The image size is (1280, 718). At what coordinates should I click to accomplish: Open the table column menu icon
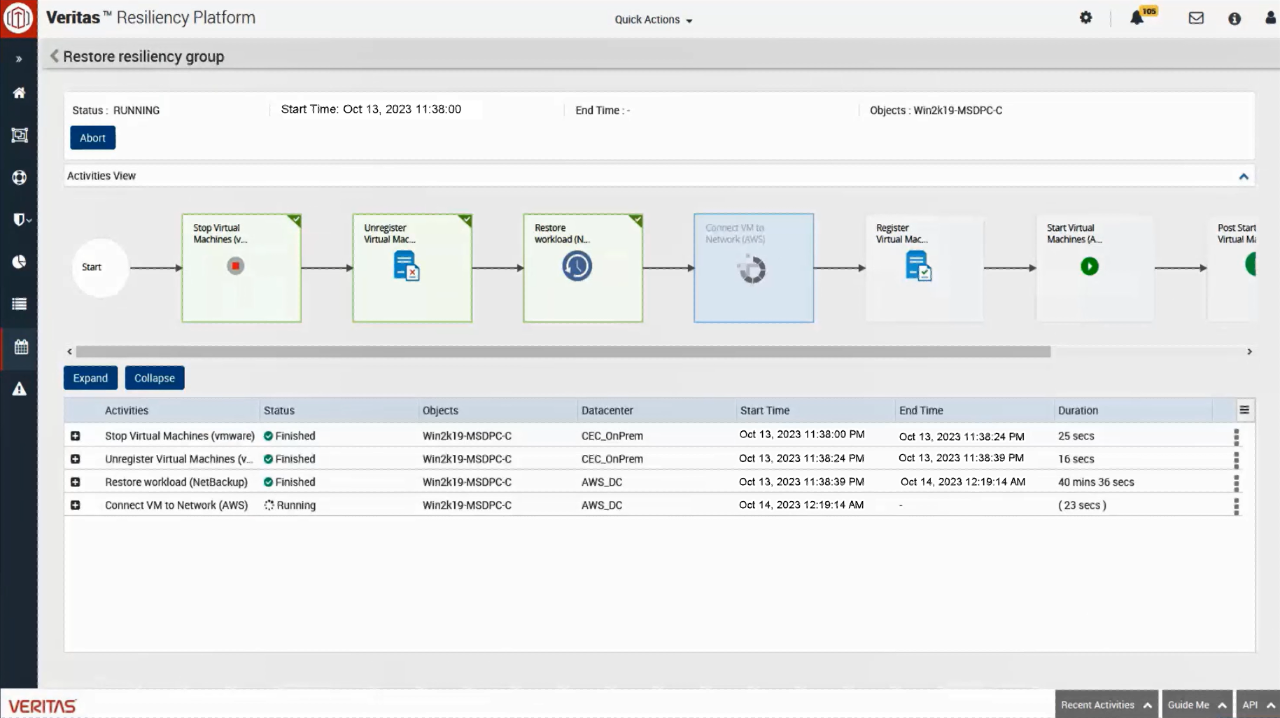[1244, 409]
